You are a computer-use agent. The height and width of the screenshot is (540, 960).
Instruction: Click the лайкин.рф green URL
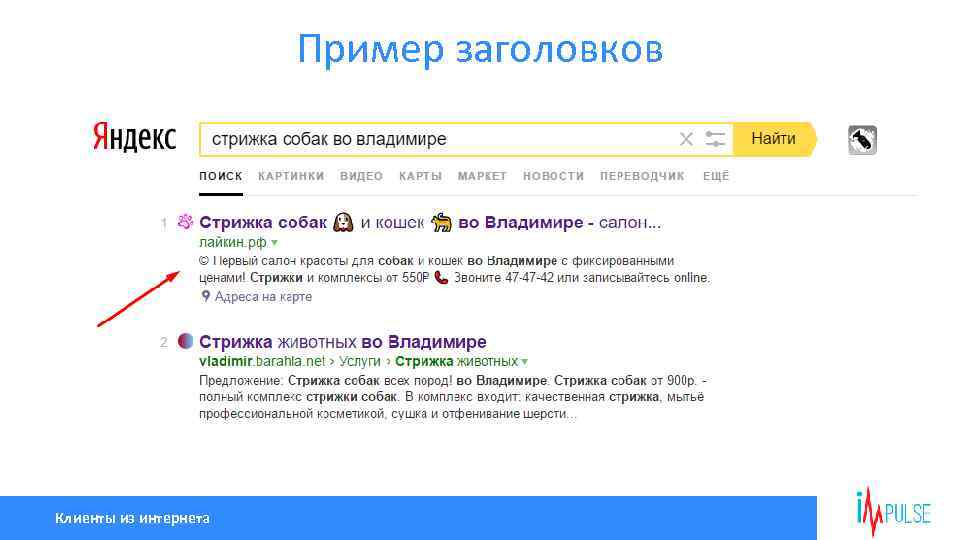pos(233,242)
